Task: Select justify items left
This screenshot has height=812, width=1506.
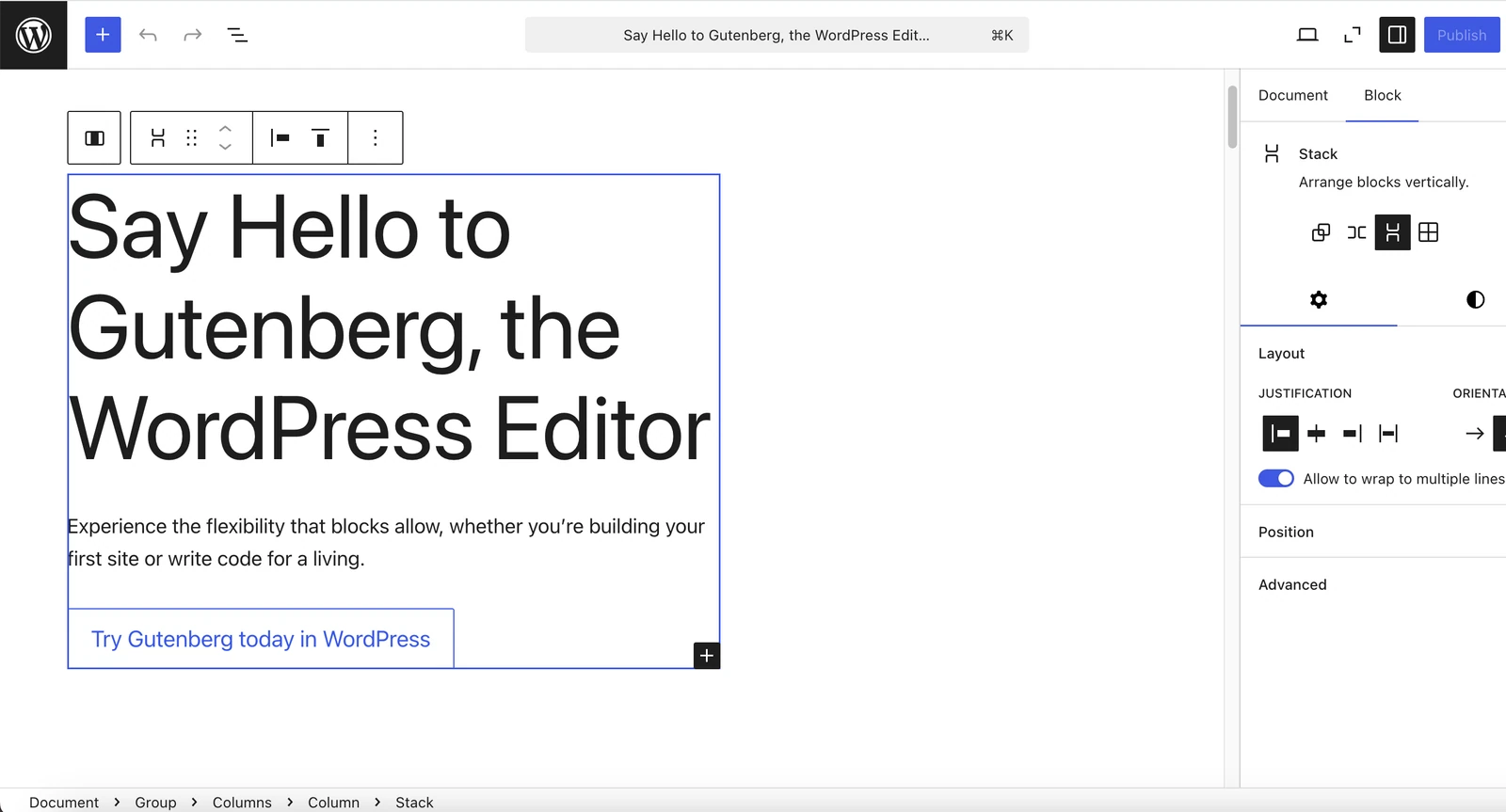Action: pyautogui.click(x=1280, y=433)
